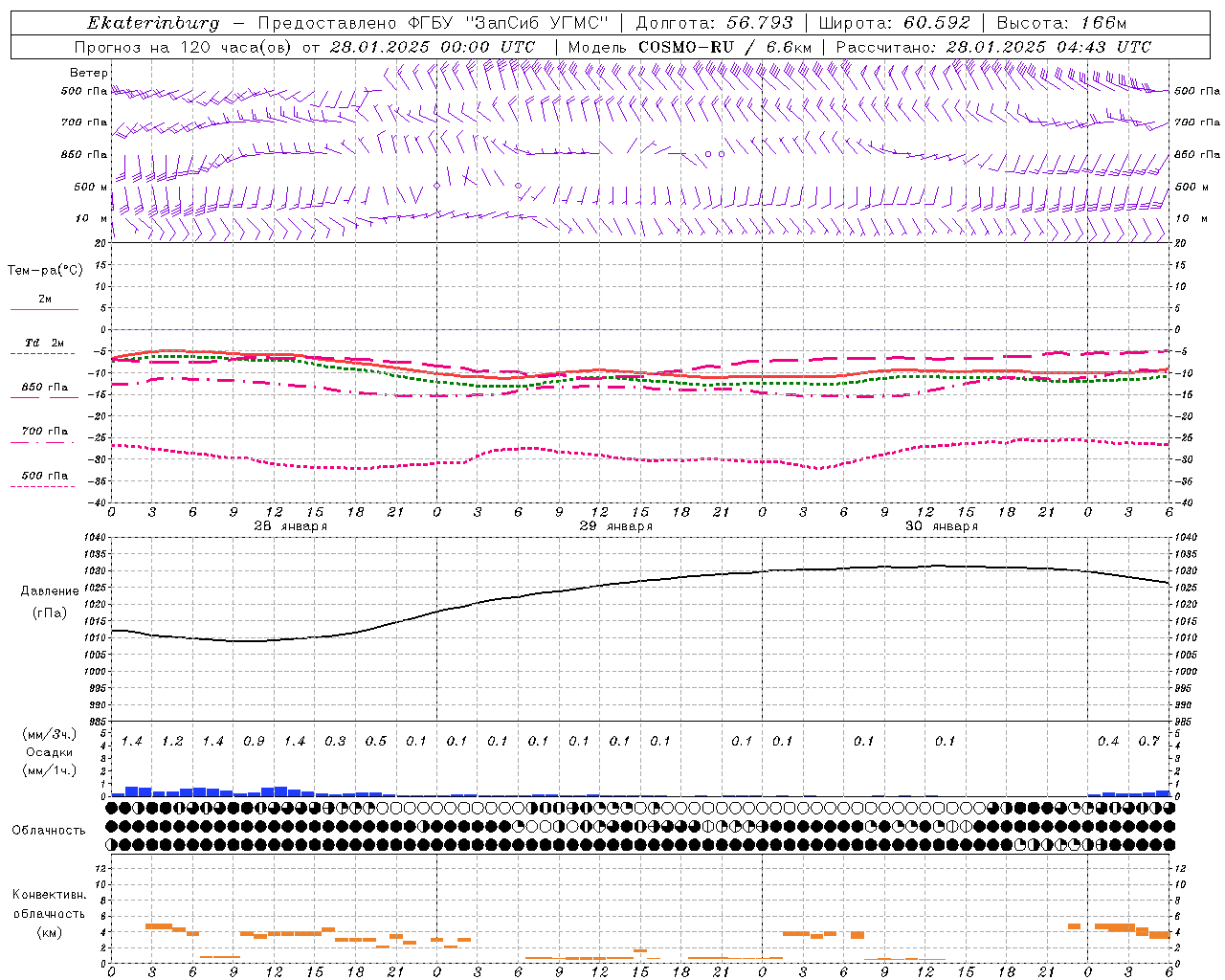Click the (мм/3ч.) precipitation unit label

tap(50, 734)
